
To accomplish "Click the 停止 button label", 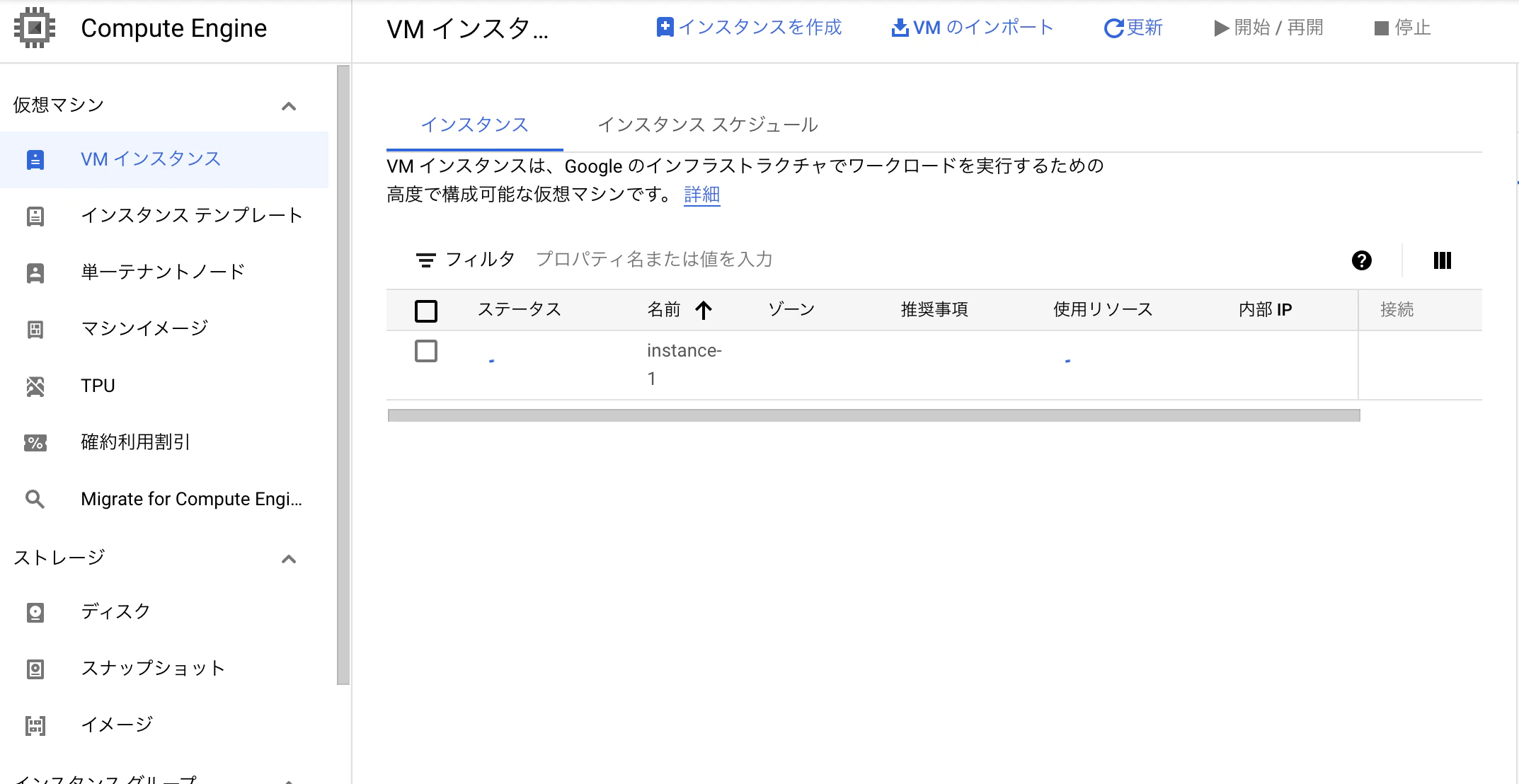I will [1412, 28].
